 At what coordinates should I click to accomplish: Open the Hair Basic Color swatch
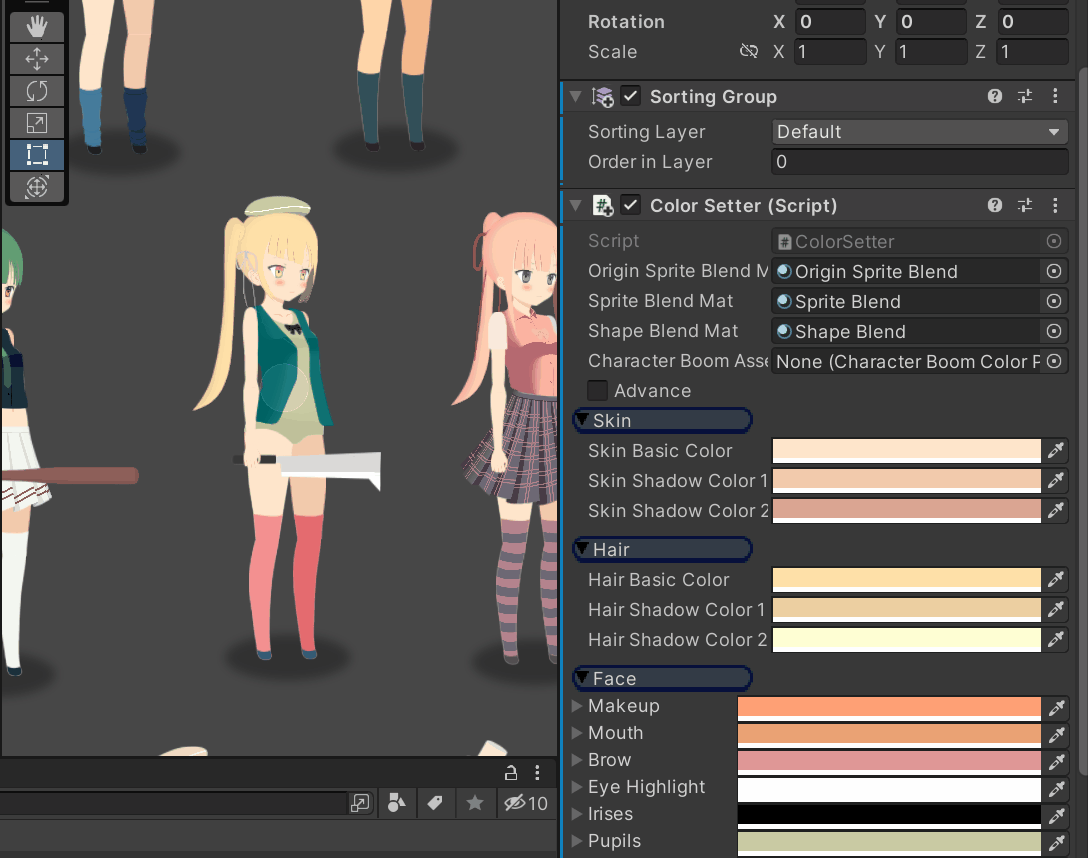(x=906, y=580)
